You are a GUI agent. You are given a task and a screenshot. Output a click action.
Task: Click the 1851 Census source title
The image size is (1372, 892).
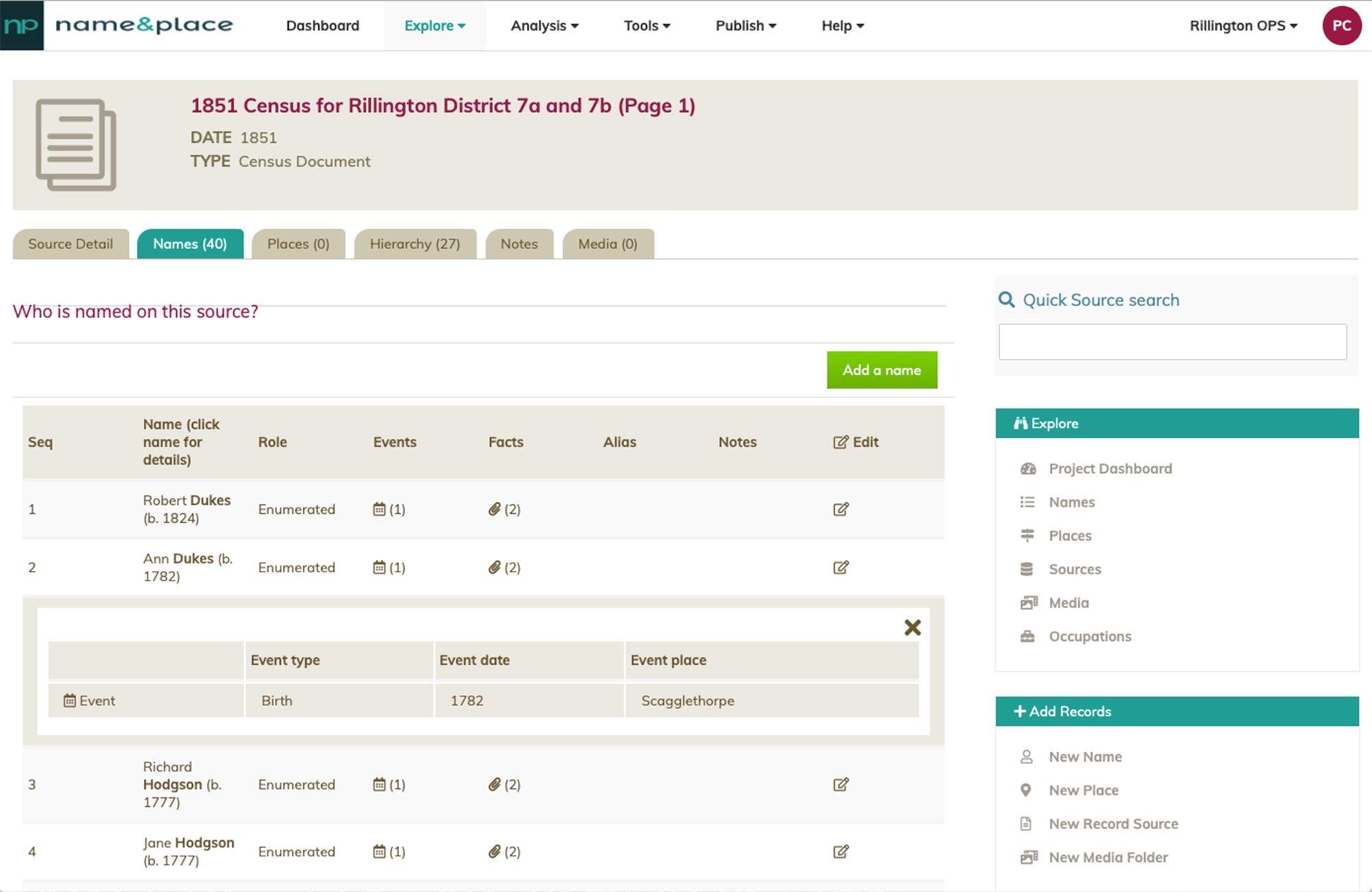[x=442, y=106]
